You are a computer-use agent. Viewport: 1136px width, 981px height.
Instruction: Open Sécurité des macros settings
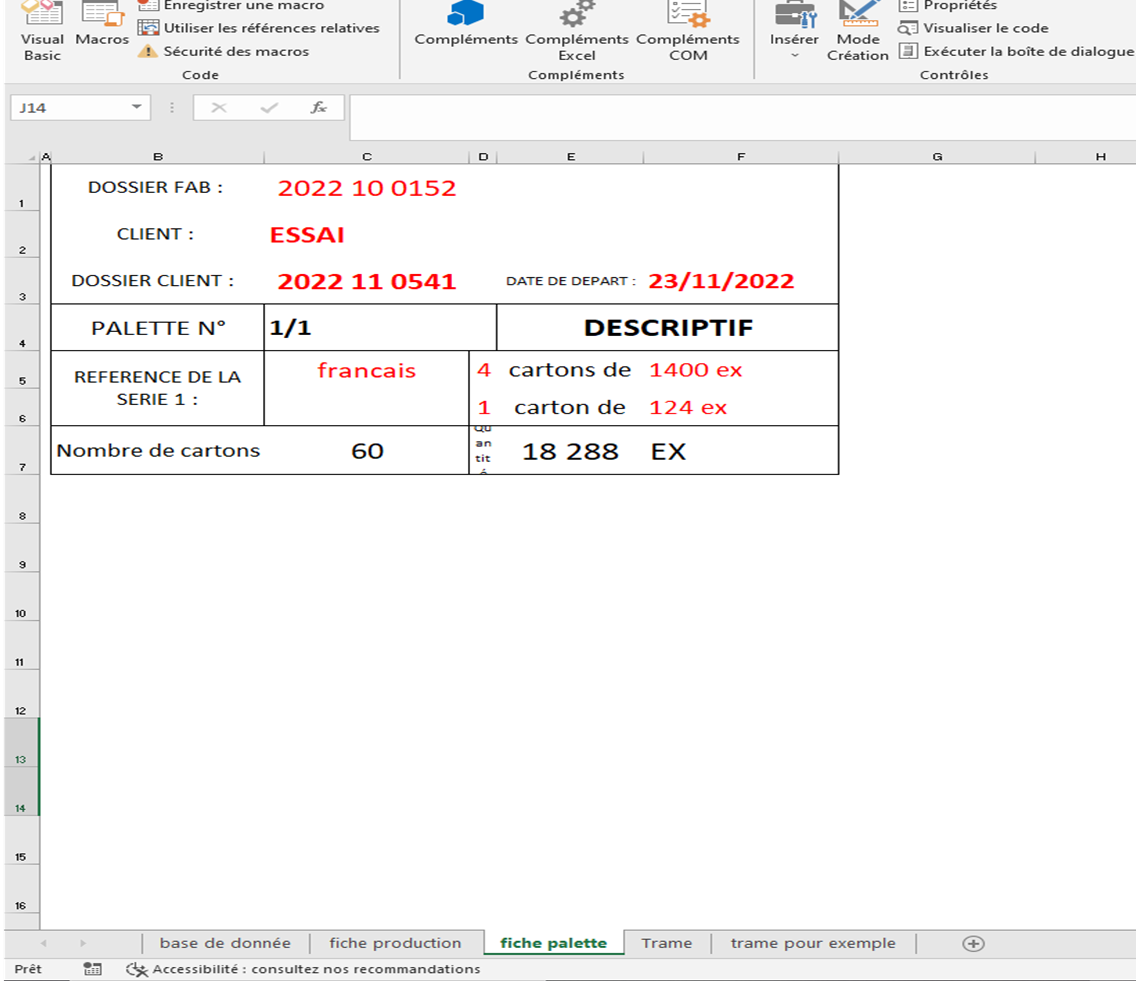pos(224,51)
